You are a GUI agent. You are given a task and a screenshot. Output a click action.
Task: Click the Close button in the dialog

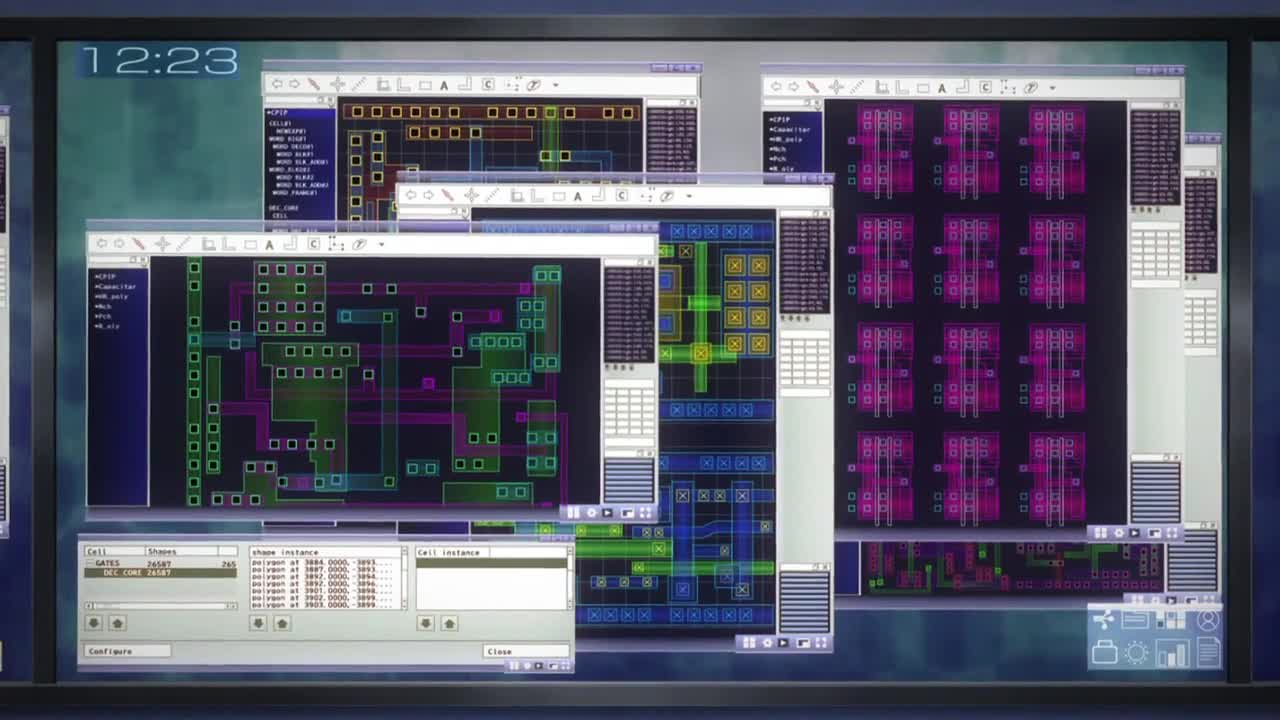(525, 651)
